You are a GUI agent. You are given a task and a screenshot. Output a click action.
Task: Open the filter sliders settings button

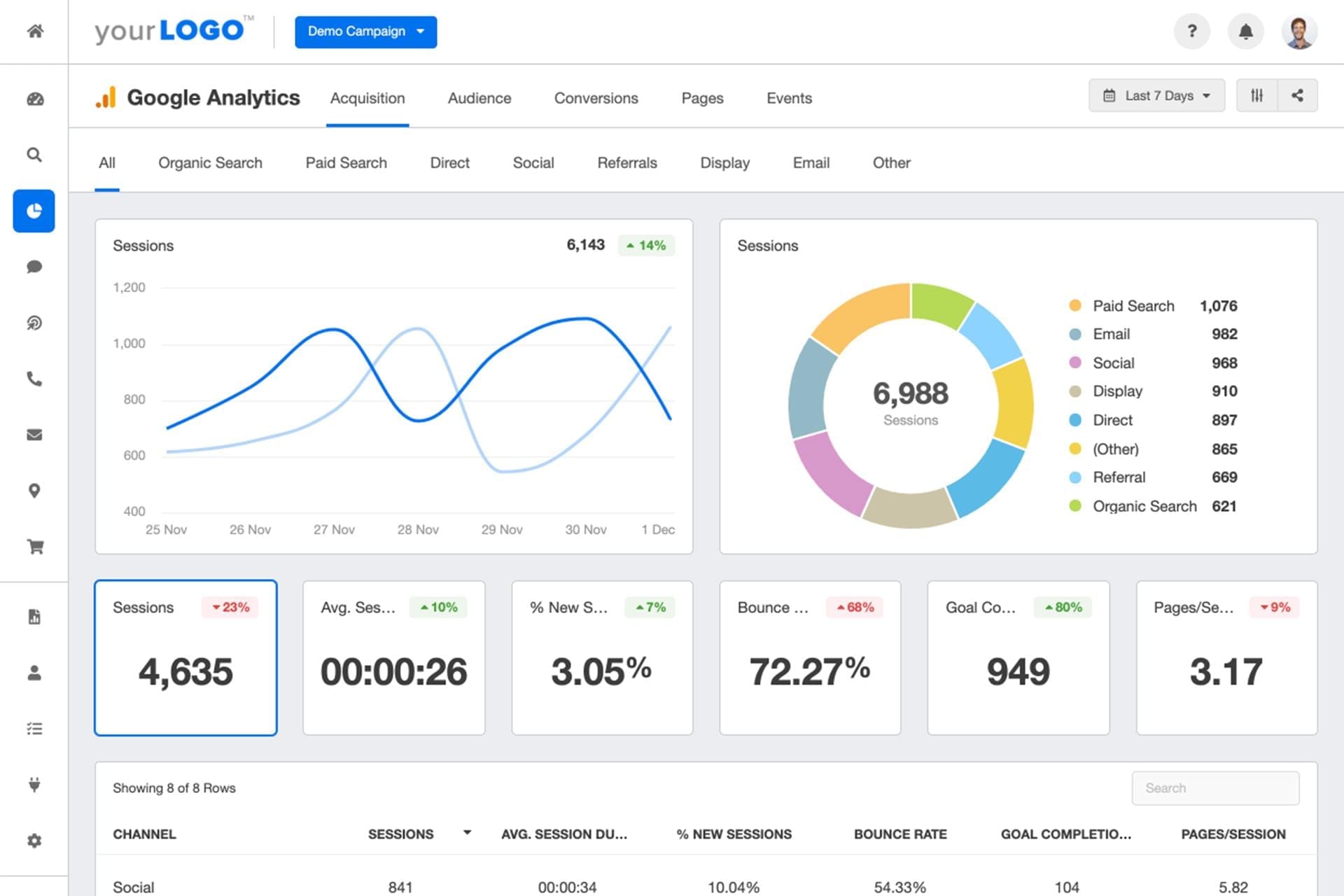(x=1257, y=95)
